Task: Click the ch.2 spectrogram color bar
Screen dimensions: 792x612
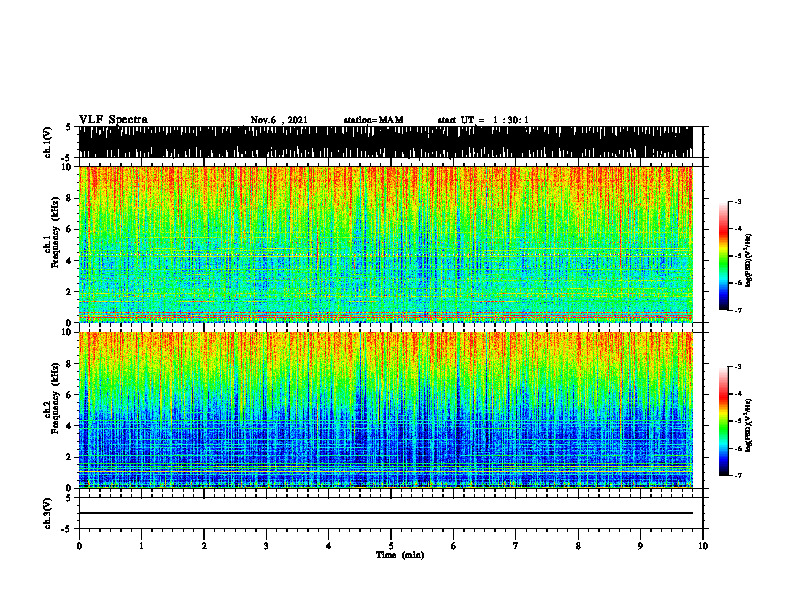Action: click(724, 421)
